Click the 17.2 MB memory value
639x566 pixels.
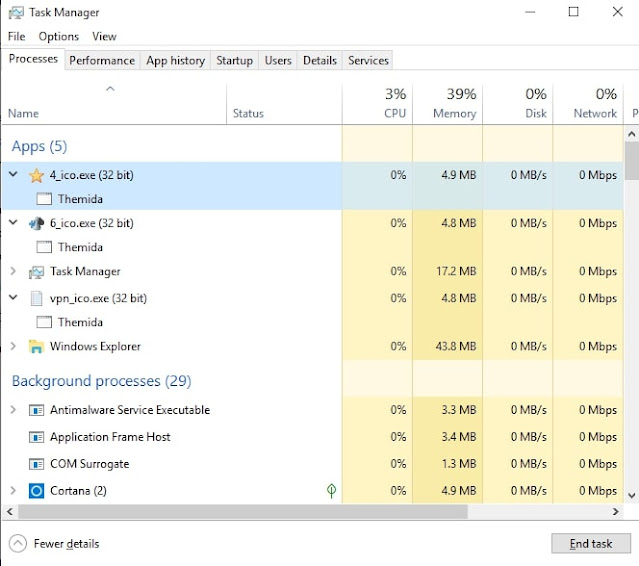pyautogui.click(x=456, y=271)
